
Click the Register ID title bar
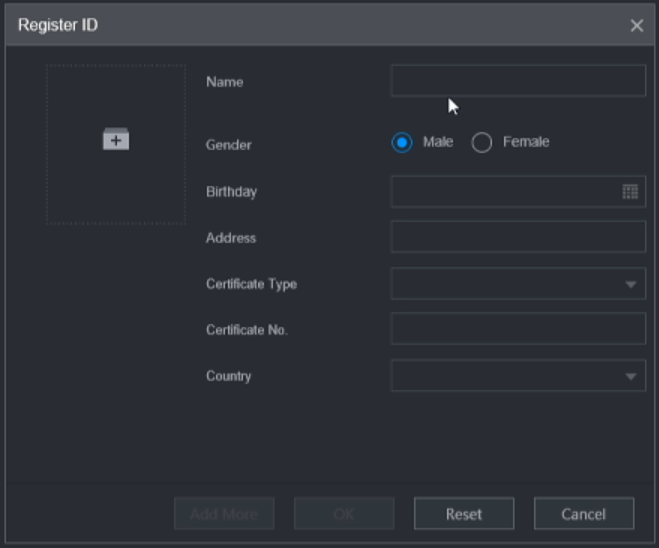coord(300,25)
